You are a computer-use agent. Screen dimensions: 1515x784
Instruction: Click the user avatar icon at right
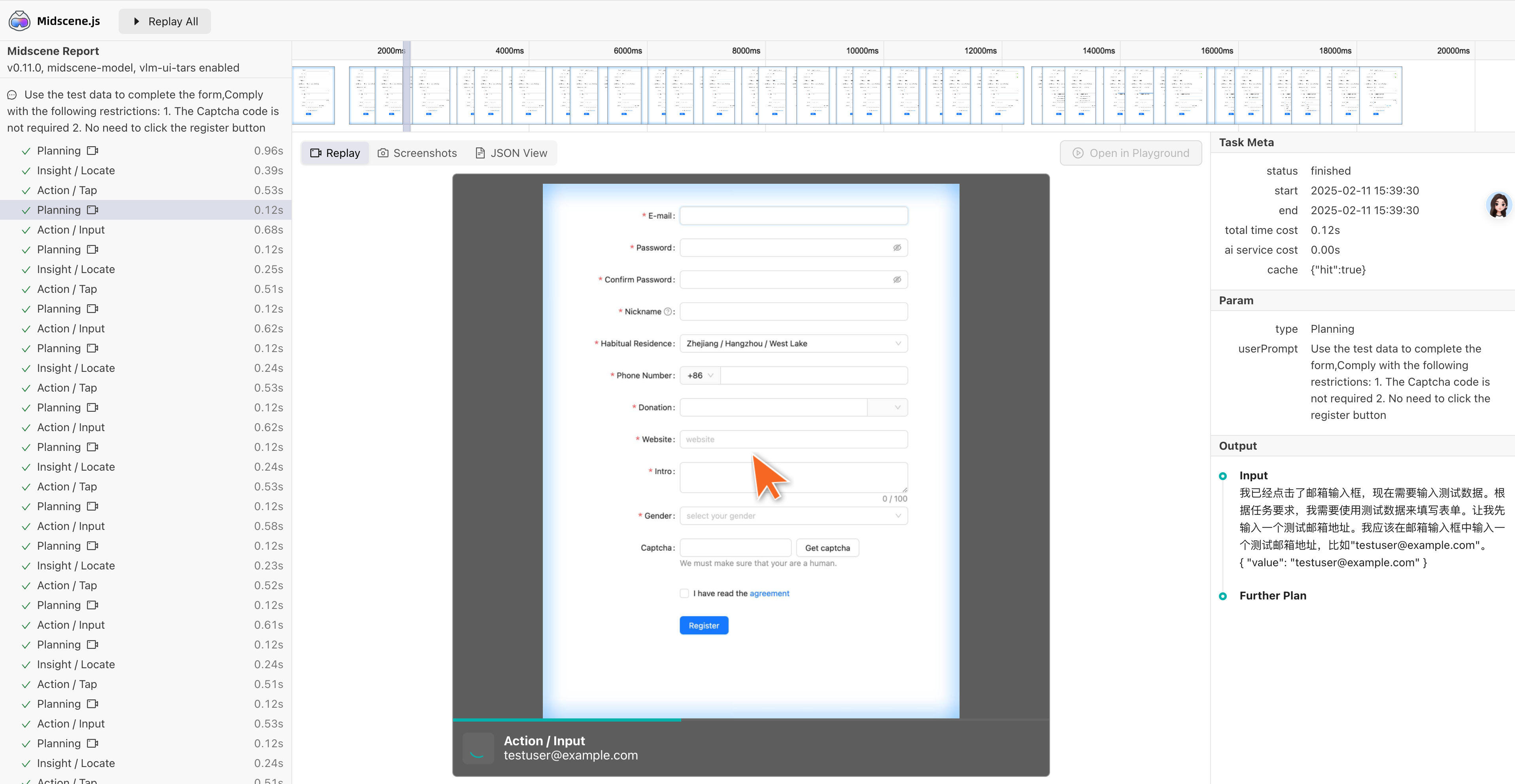coord(1498,205)
